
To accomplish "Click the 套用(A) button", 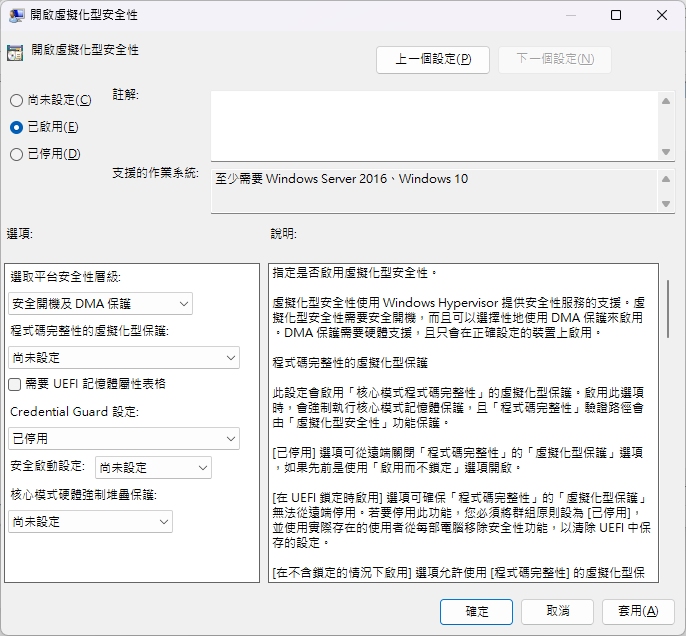I will [x=638, y=612].
